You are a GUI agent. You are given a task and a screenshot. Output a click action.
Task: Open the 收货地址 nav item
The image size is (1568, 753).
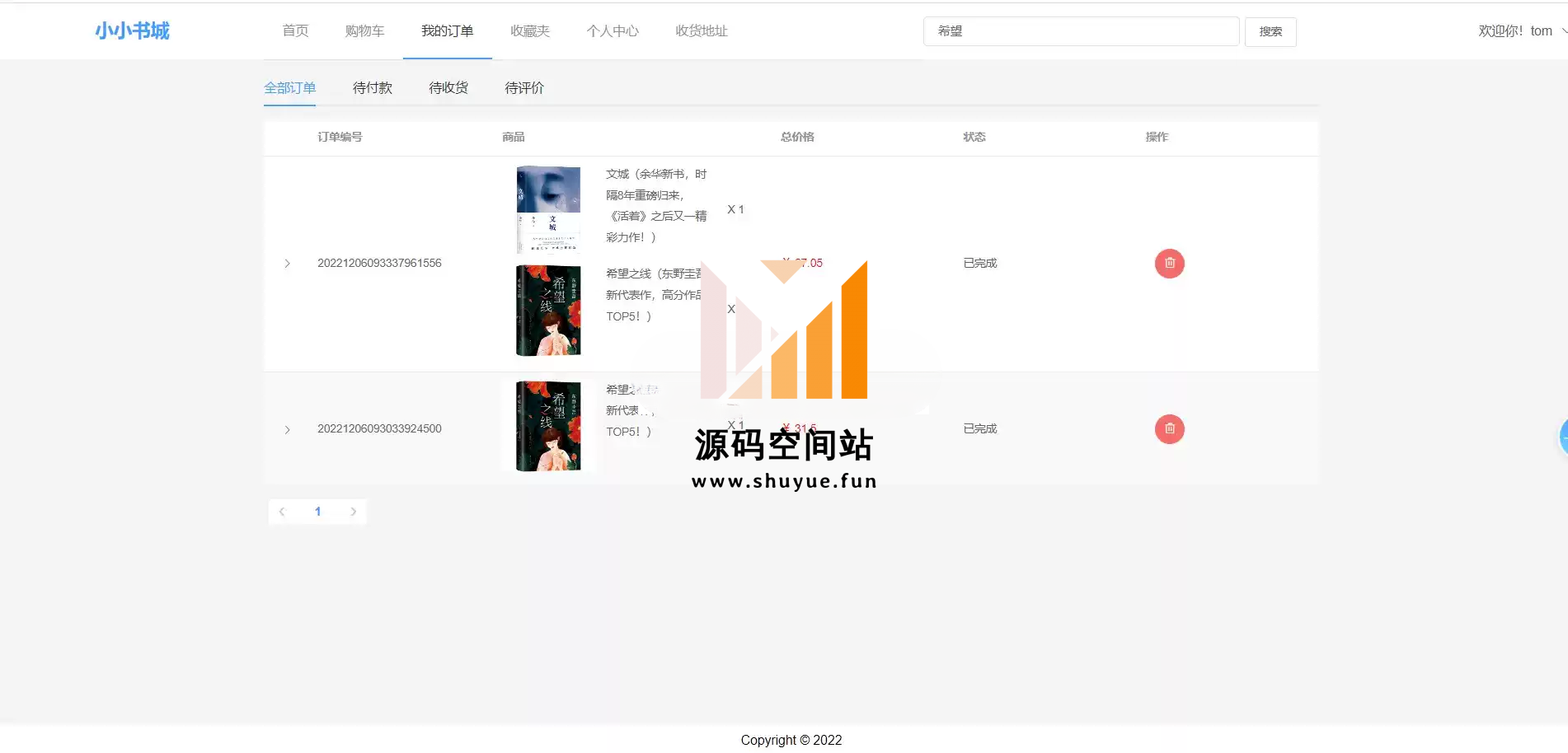(701, 31)
